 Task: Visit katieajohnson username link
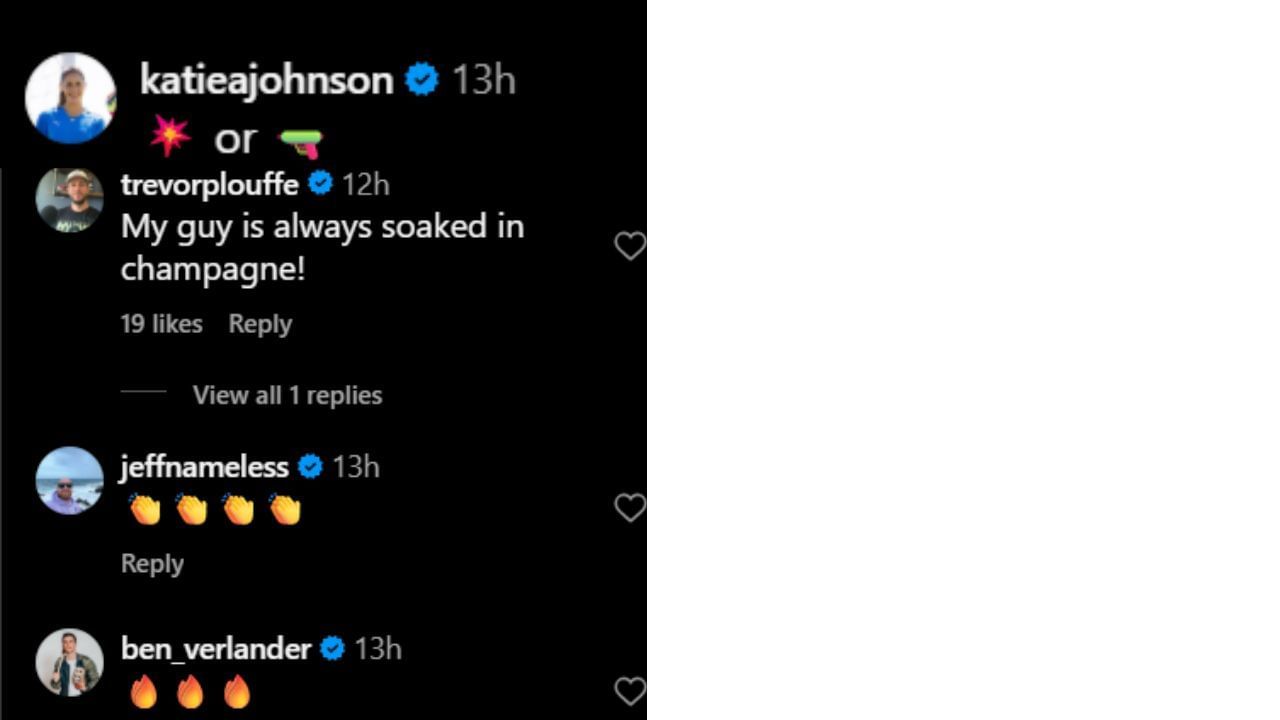(x=266, y=80)
